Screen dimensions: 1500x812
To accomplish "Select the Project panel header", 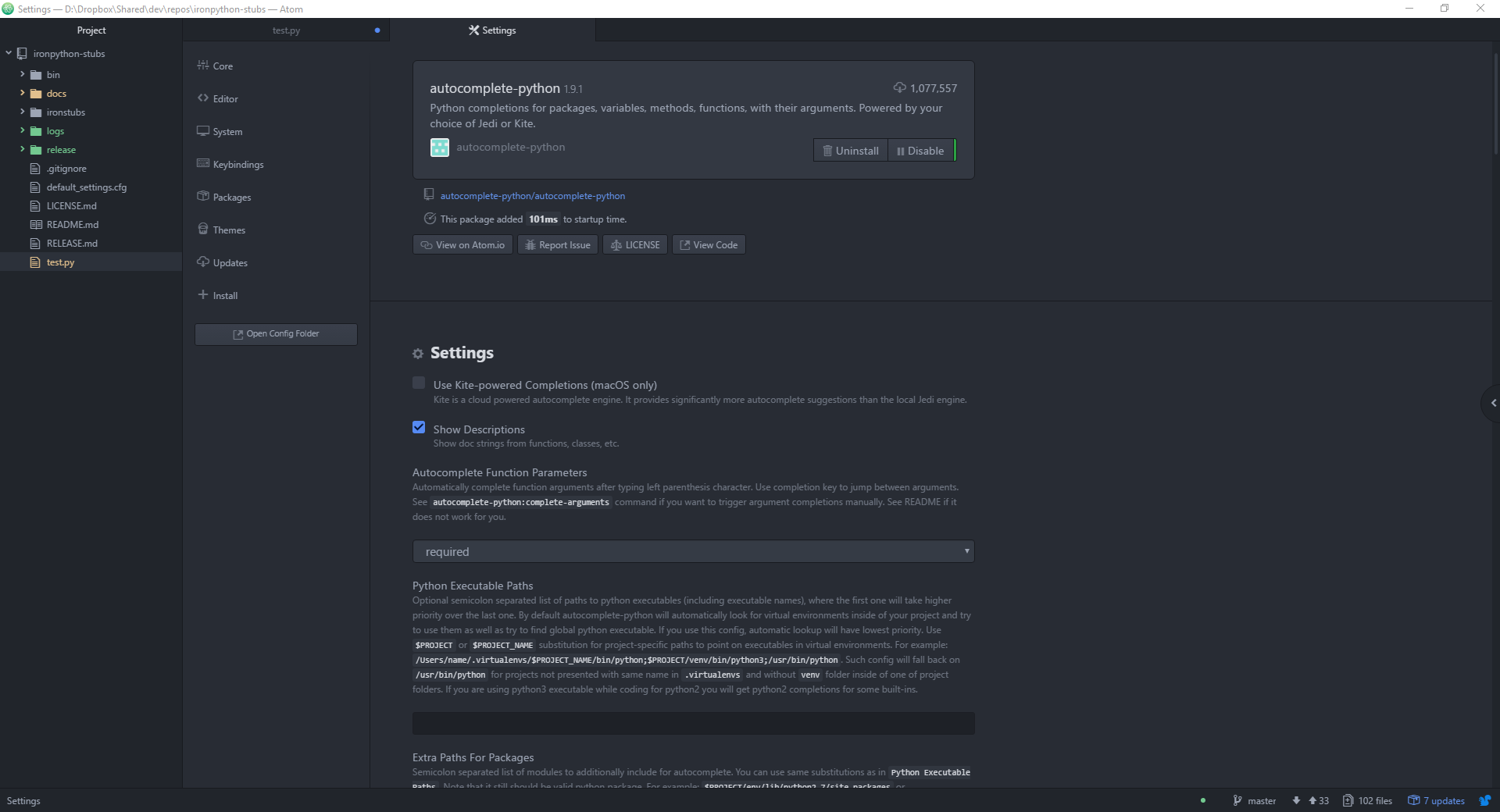I will coord(91,30).
